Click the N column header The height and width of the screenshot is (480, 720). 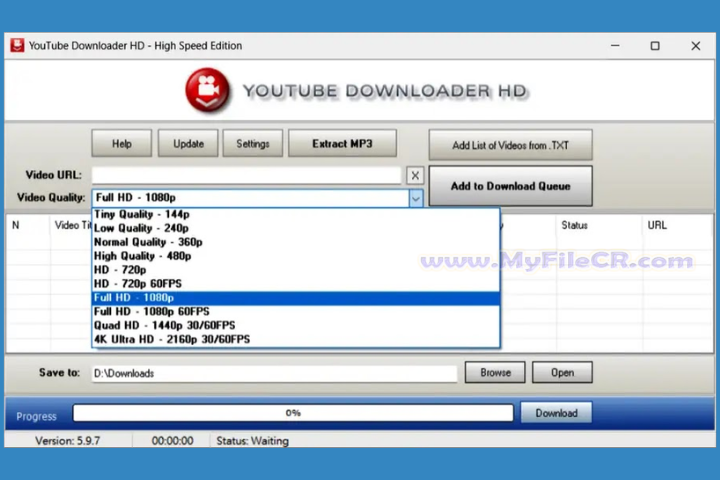point(28,226)
